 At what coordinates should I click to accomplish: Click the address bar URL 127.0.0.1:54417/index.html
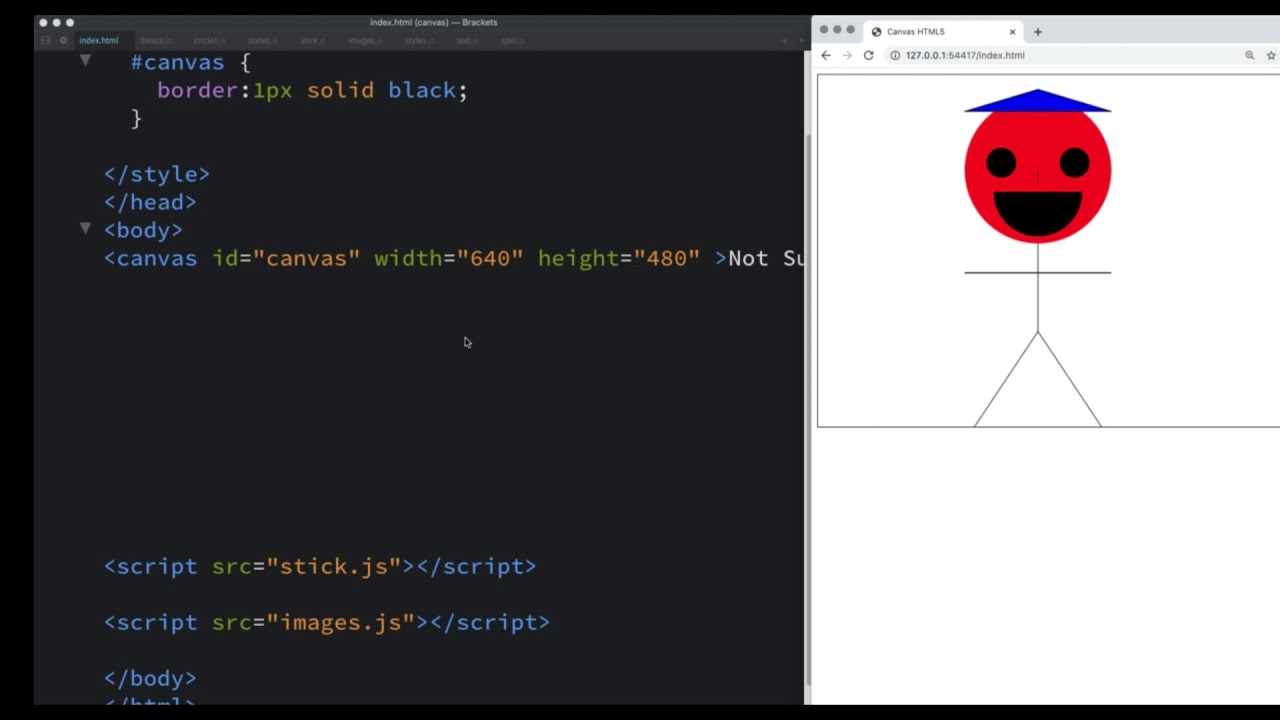965,55
